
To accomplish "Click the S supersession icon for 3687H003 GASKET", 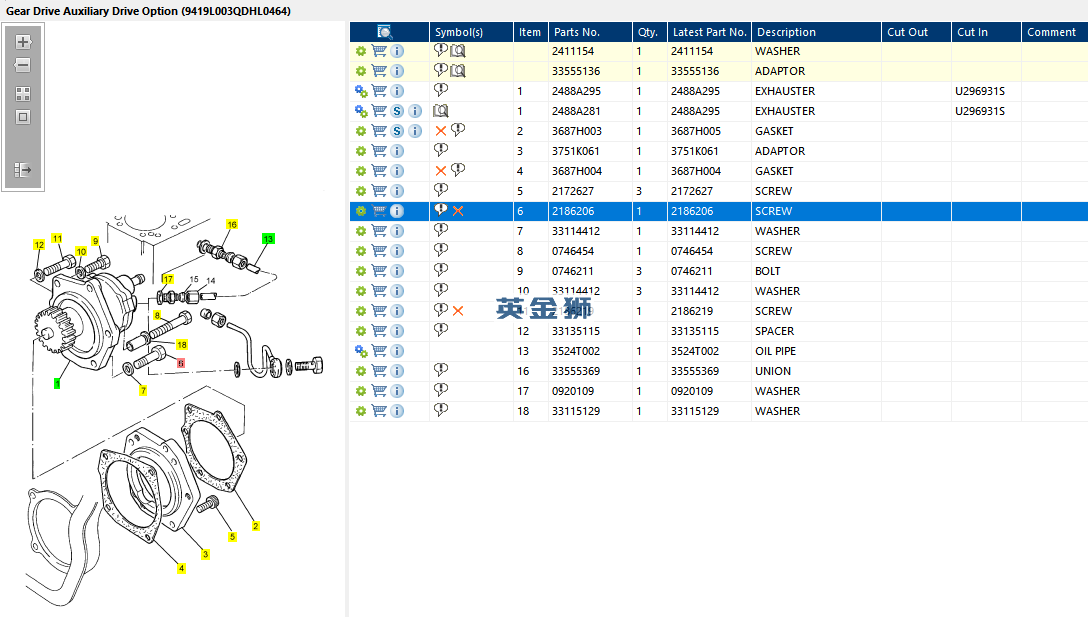I will [x=397, y=131].
